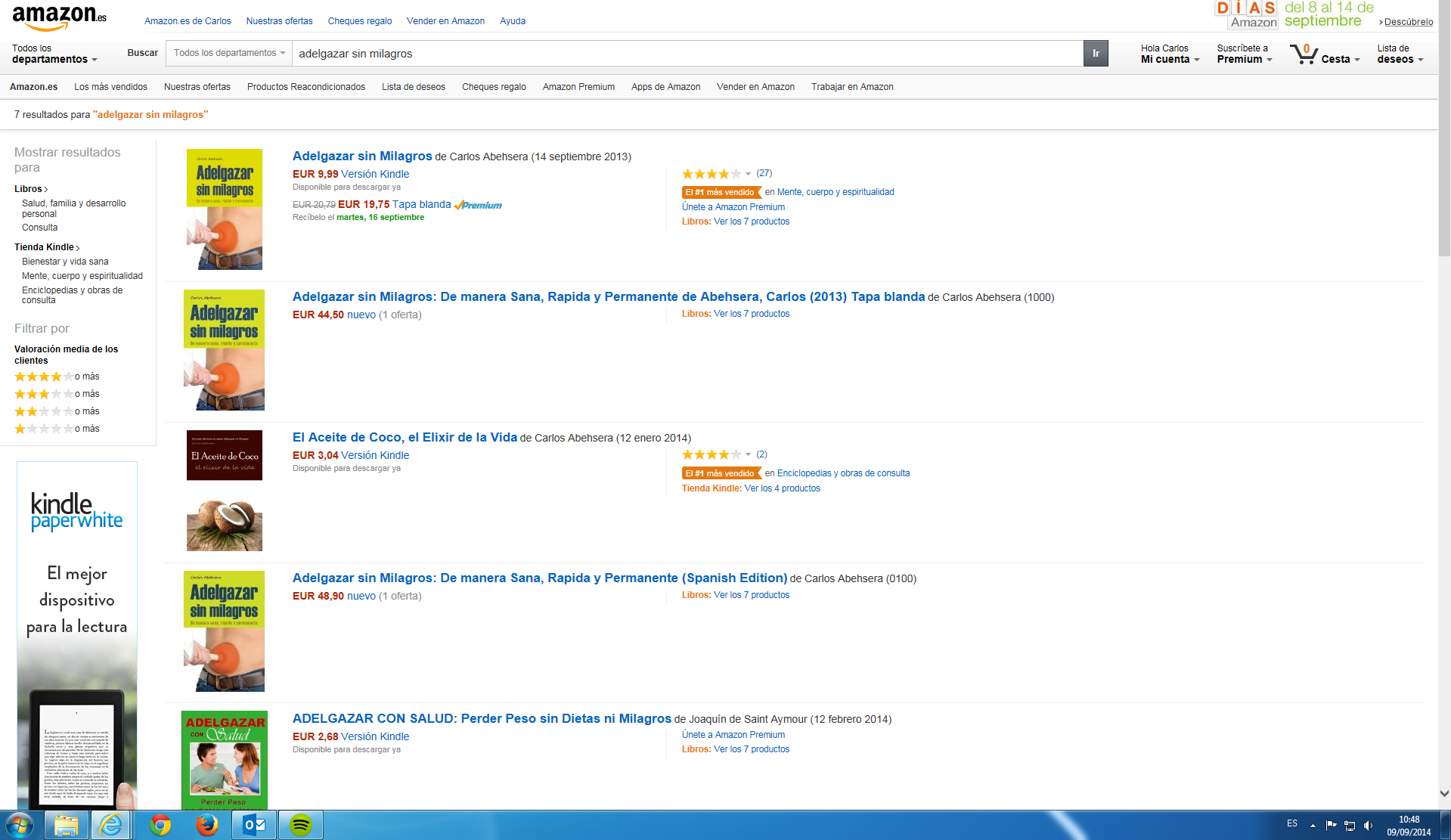Filter by 4 stars o más
The image size is (1451, 840).
click(x=57, y=377)
